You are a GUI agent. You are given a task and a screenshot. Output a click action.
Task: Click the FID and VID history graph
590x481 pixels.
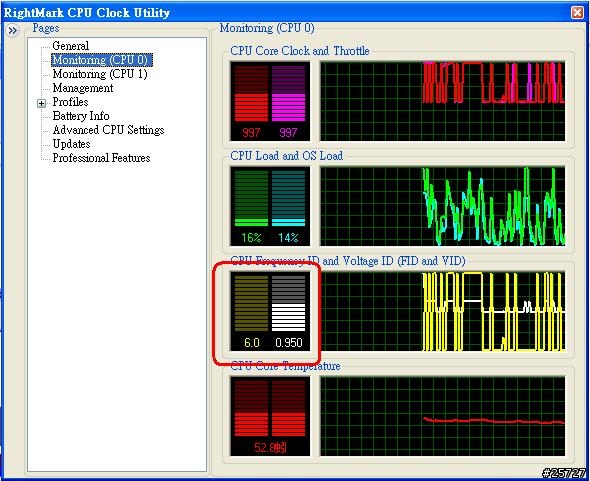[442, 311]
